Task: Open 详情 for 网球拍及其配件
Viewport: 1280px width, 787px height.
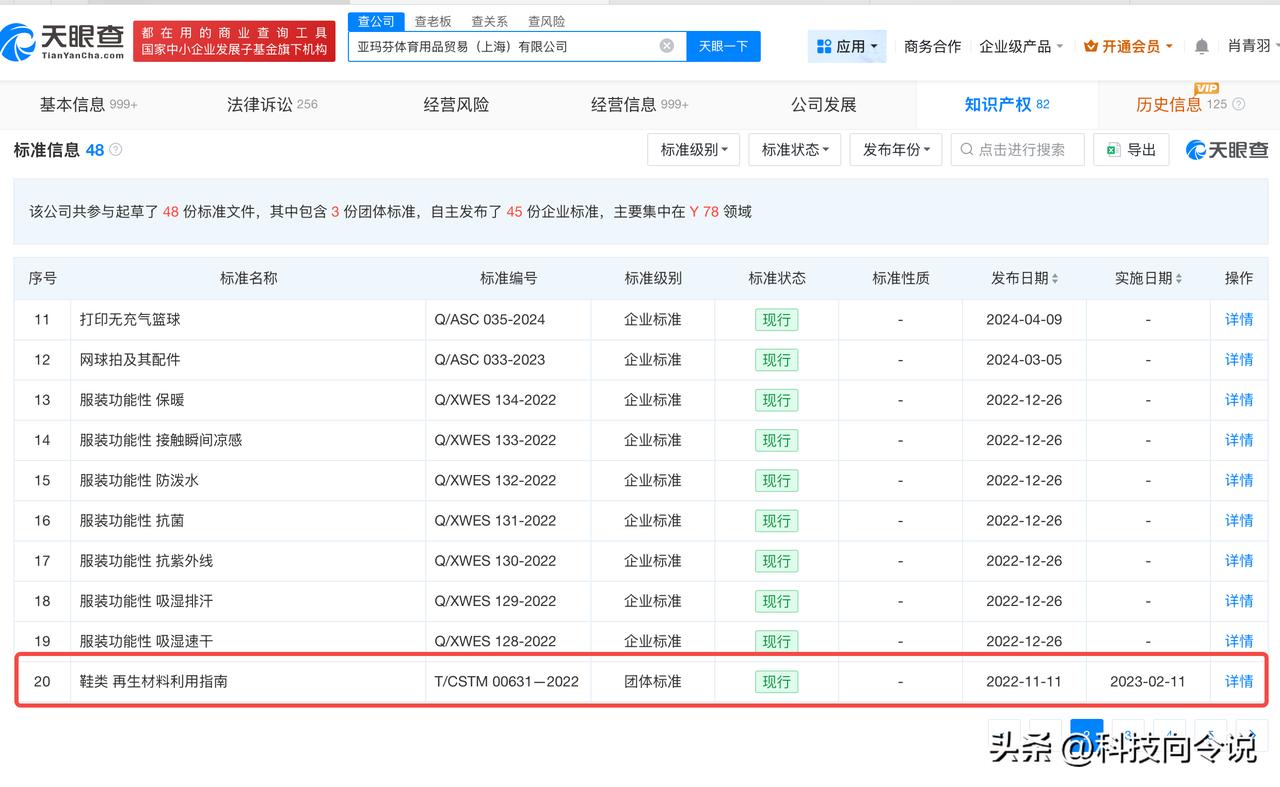Action: coord(1239,360)
